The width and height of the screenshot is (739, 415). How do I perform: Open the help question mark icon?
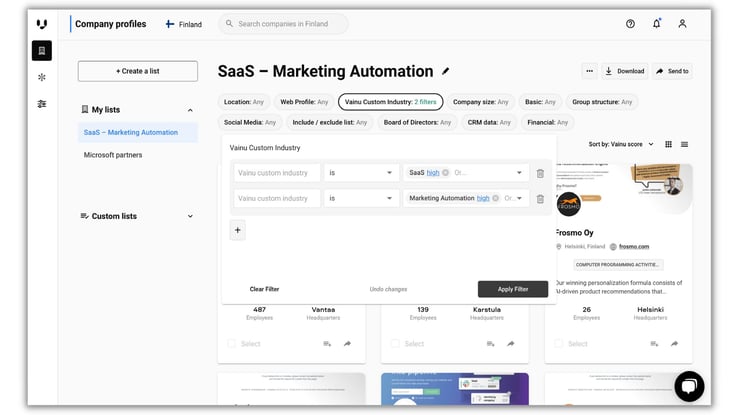630,24
